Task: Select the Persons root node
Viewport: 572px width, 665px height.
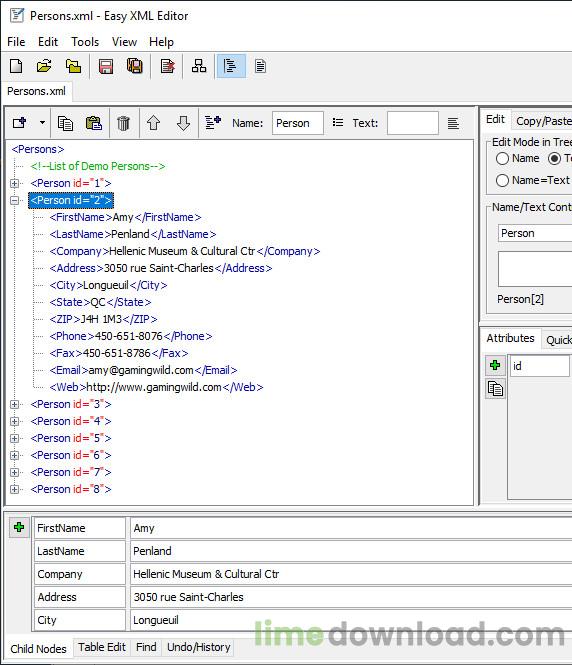Action: 38,149
